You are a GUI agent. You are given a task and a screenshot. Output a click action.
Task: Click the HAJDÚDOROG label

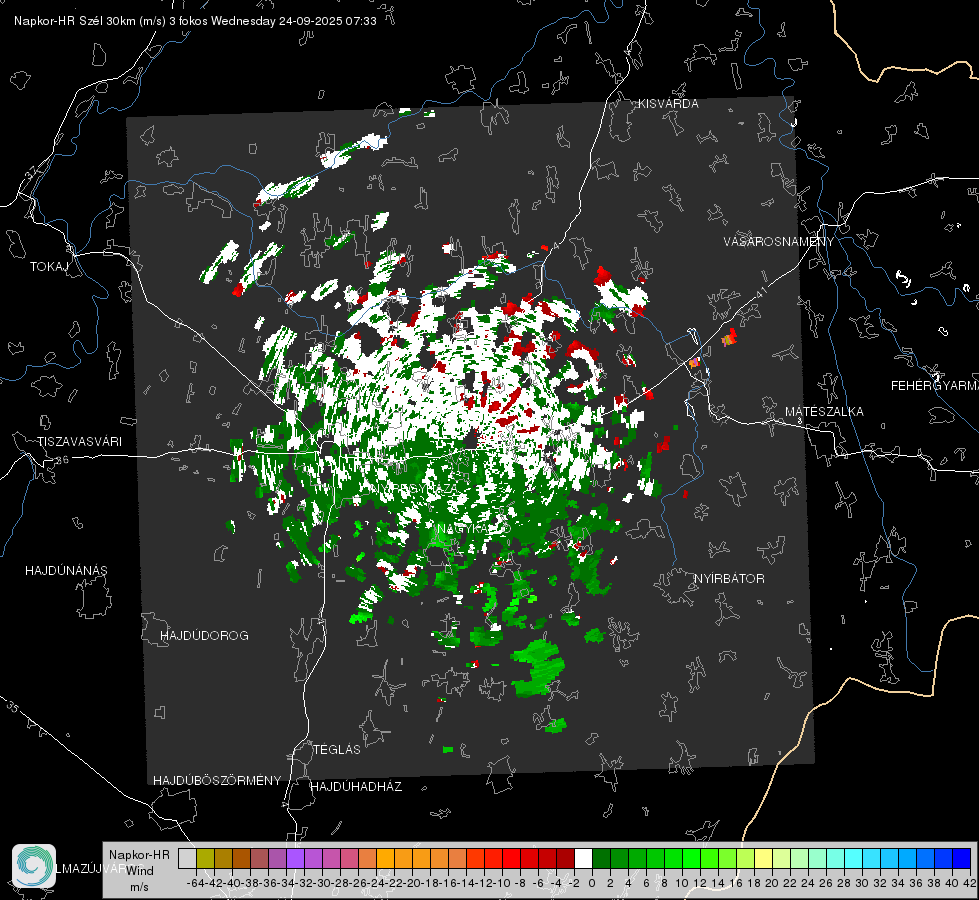pos(204,635)
